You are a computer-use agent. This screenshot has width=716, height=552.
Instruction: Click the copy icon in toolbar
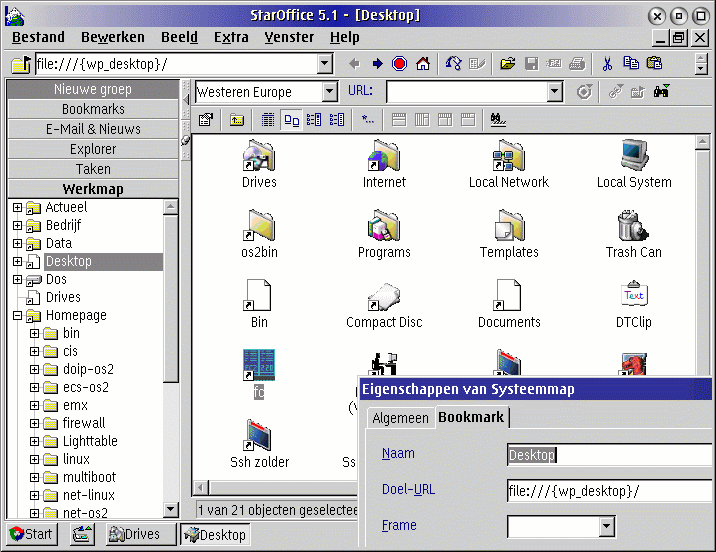coord(631,63)
